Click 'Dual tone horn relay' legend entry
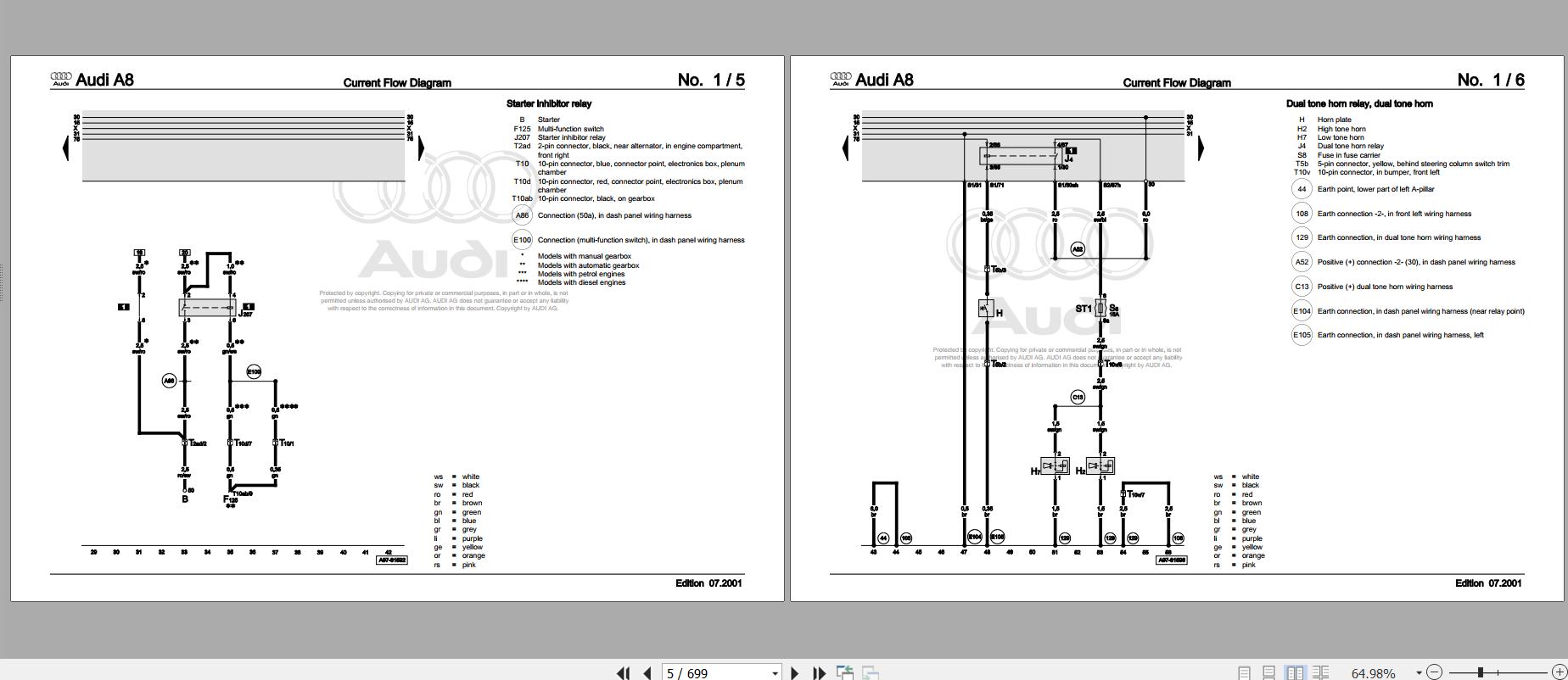The width and height of the screenshot is (1568, 680). tap(1351, 146)
